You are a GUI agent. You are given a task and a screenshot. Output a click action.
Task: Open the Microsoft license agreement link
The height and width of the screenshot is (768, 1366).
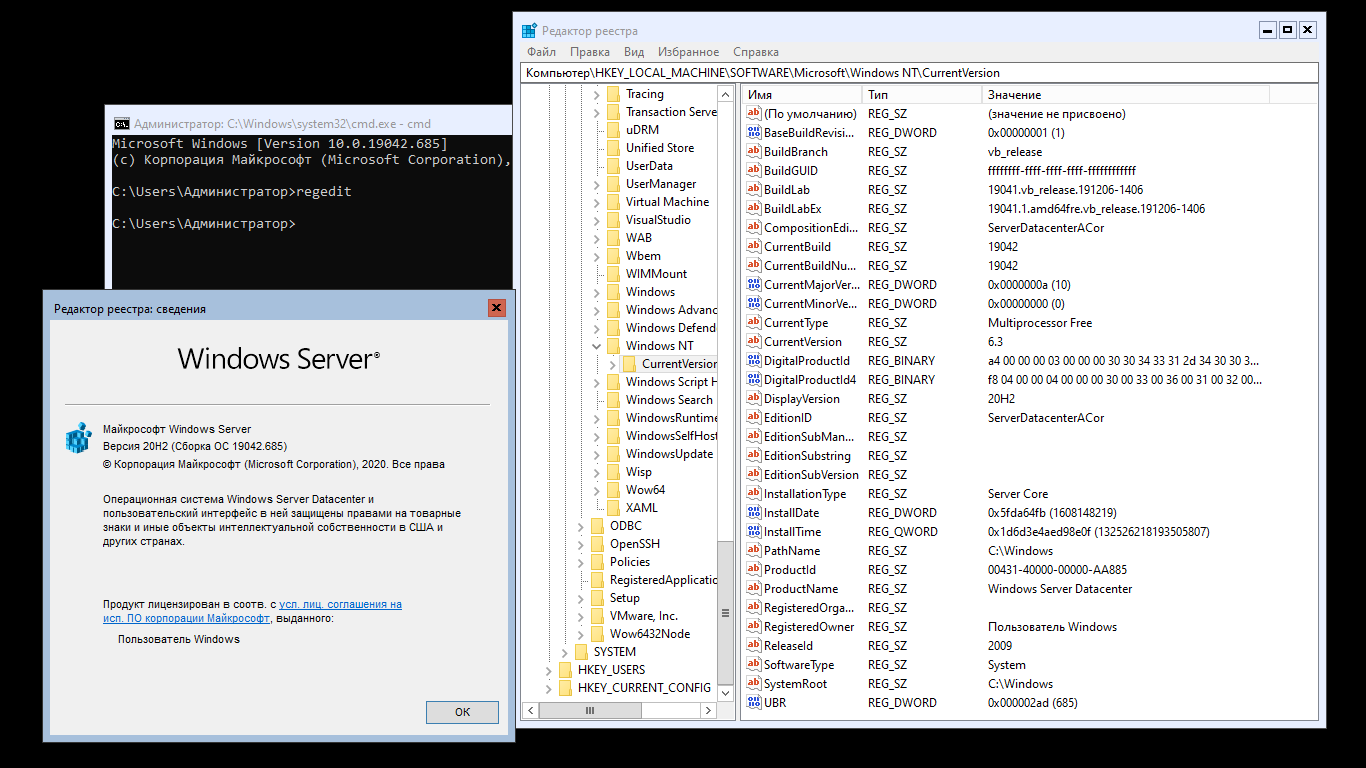pos(253,611)
